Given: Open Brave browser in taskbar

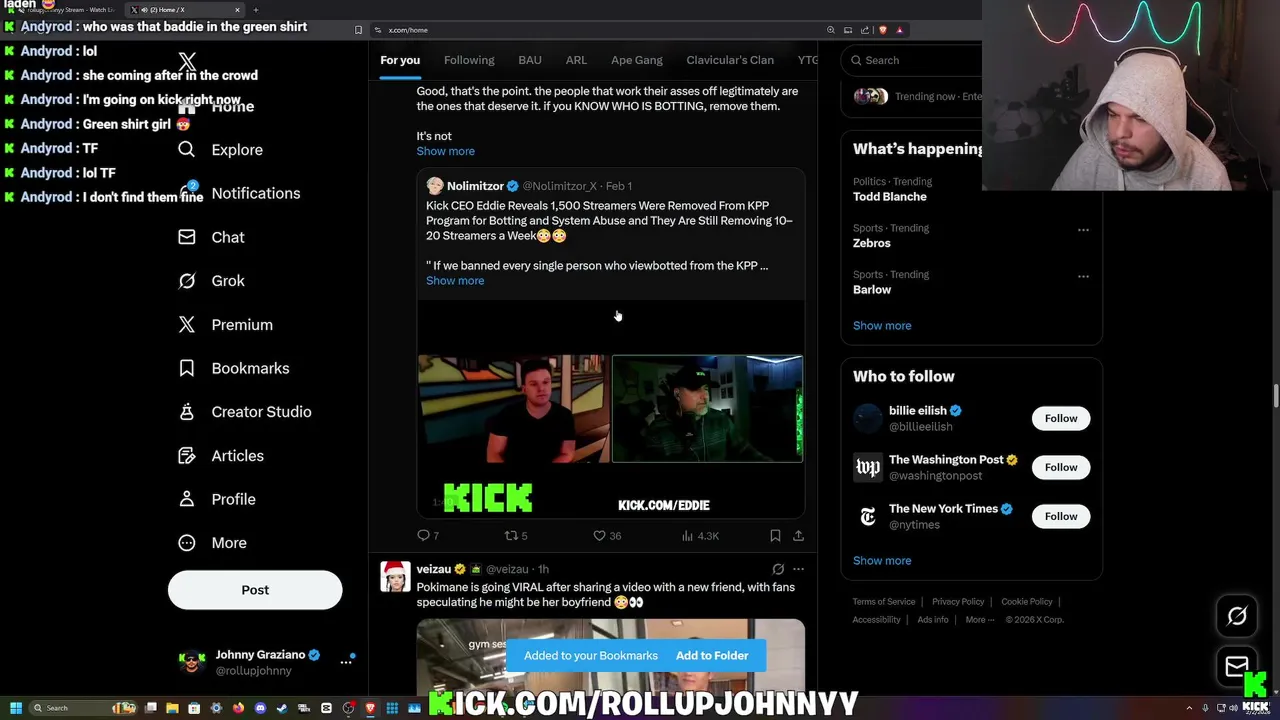Looking at the screenshot, I should (x=370, y=708).
